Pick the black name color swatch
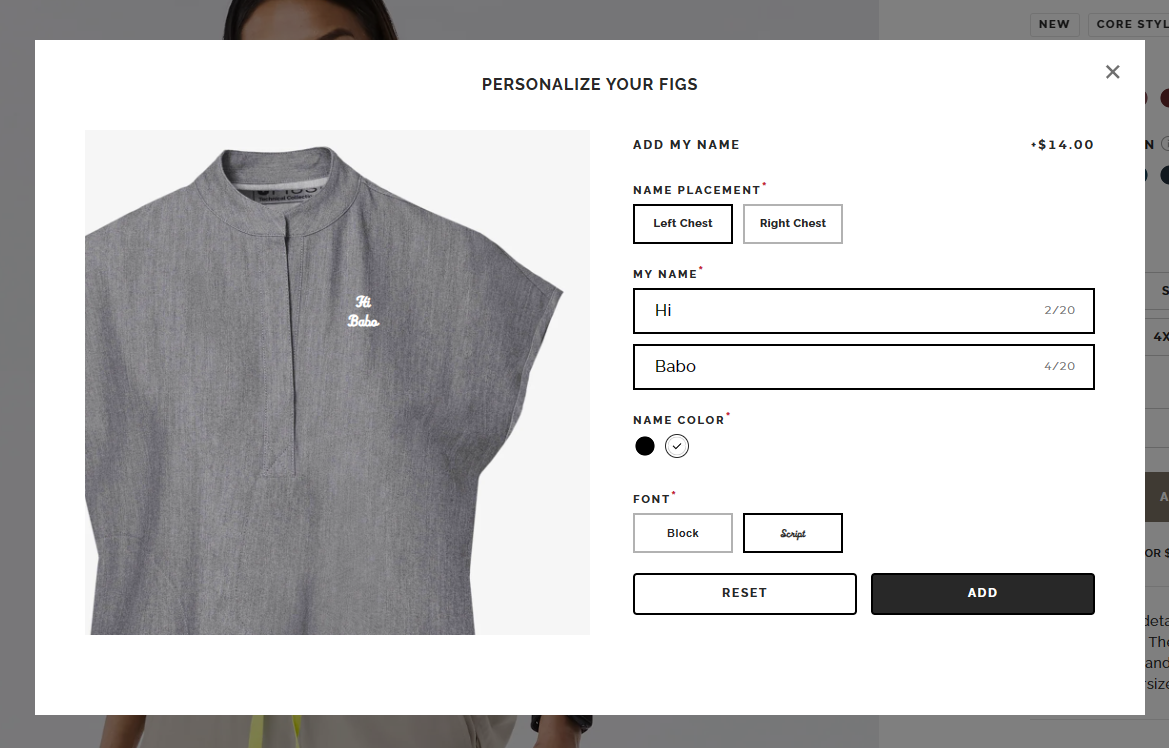 pos(645,446)
